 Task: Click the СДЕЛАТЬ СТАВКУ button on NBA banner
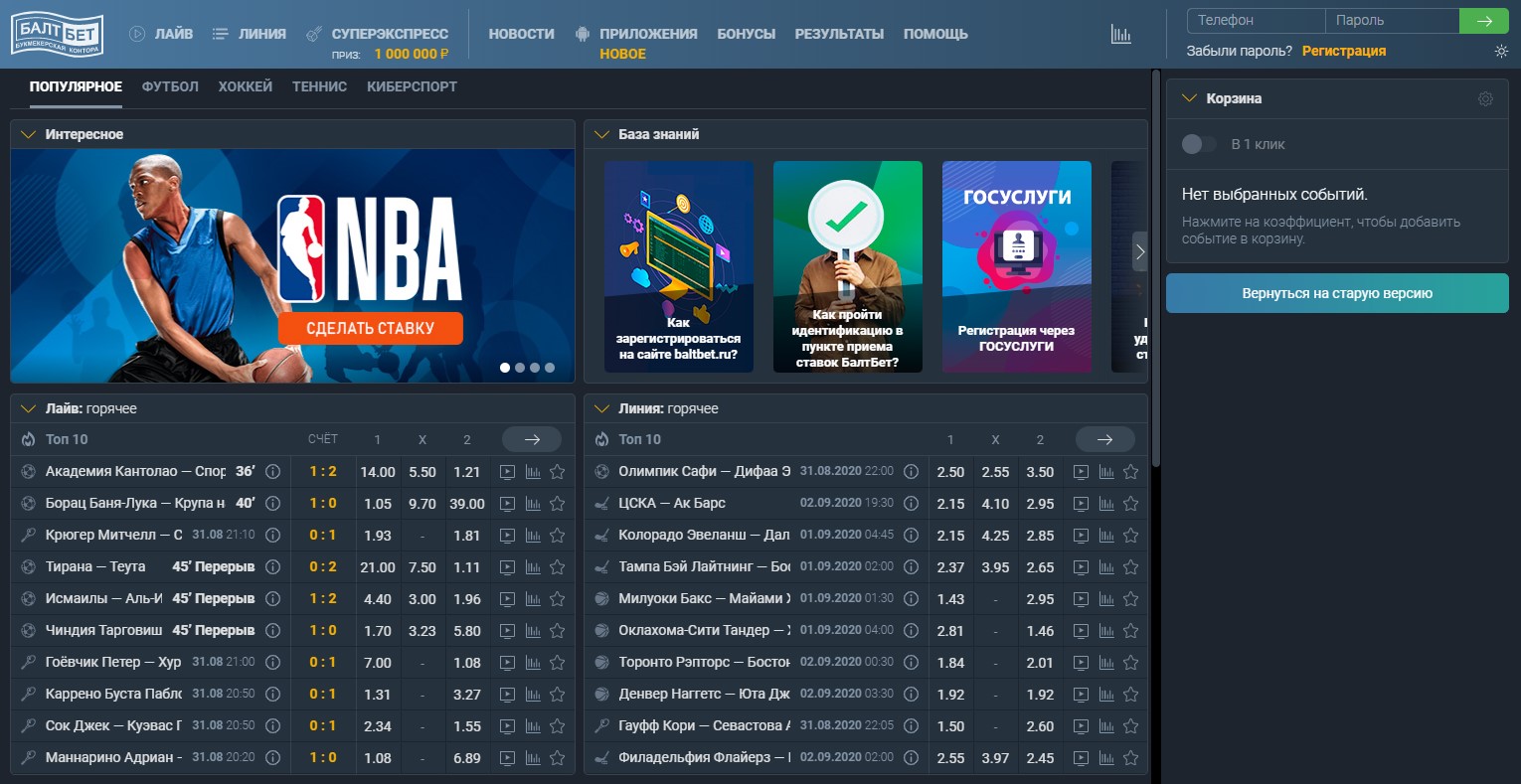[x=371, y=328]
